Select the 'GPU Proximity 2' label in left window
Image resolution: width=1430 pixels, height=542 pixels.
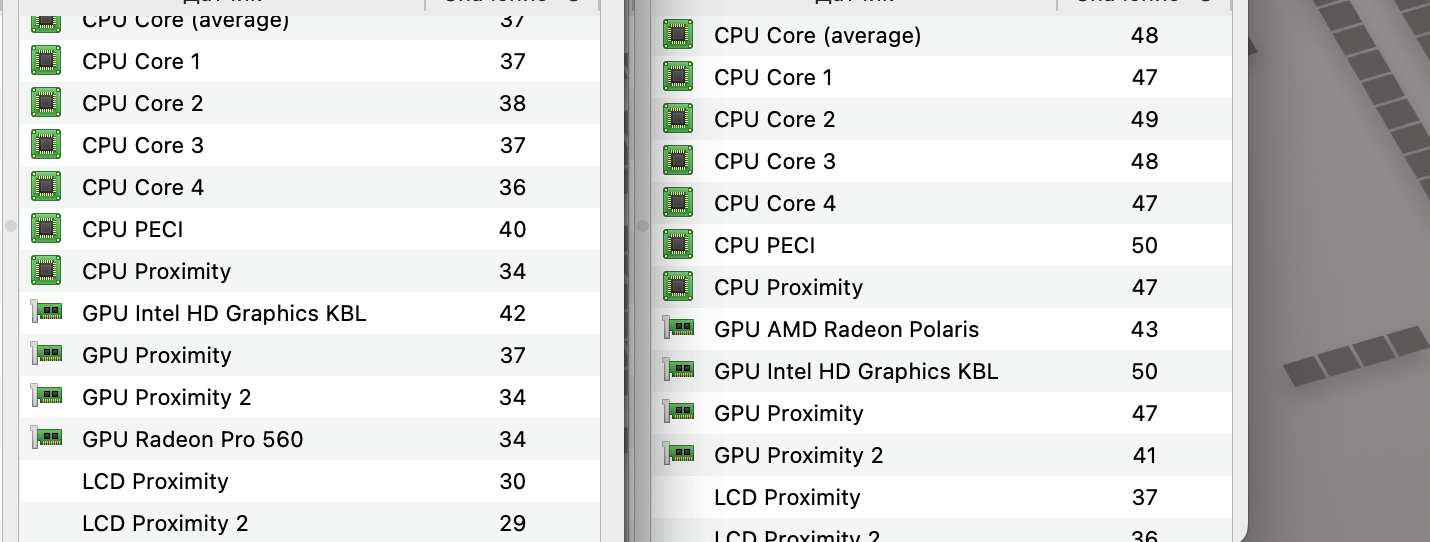167,397
